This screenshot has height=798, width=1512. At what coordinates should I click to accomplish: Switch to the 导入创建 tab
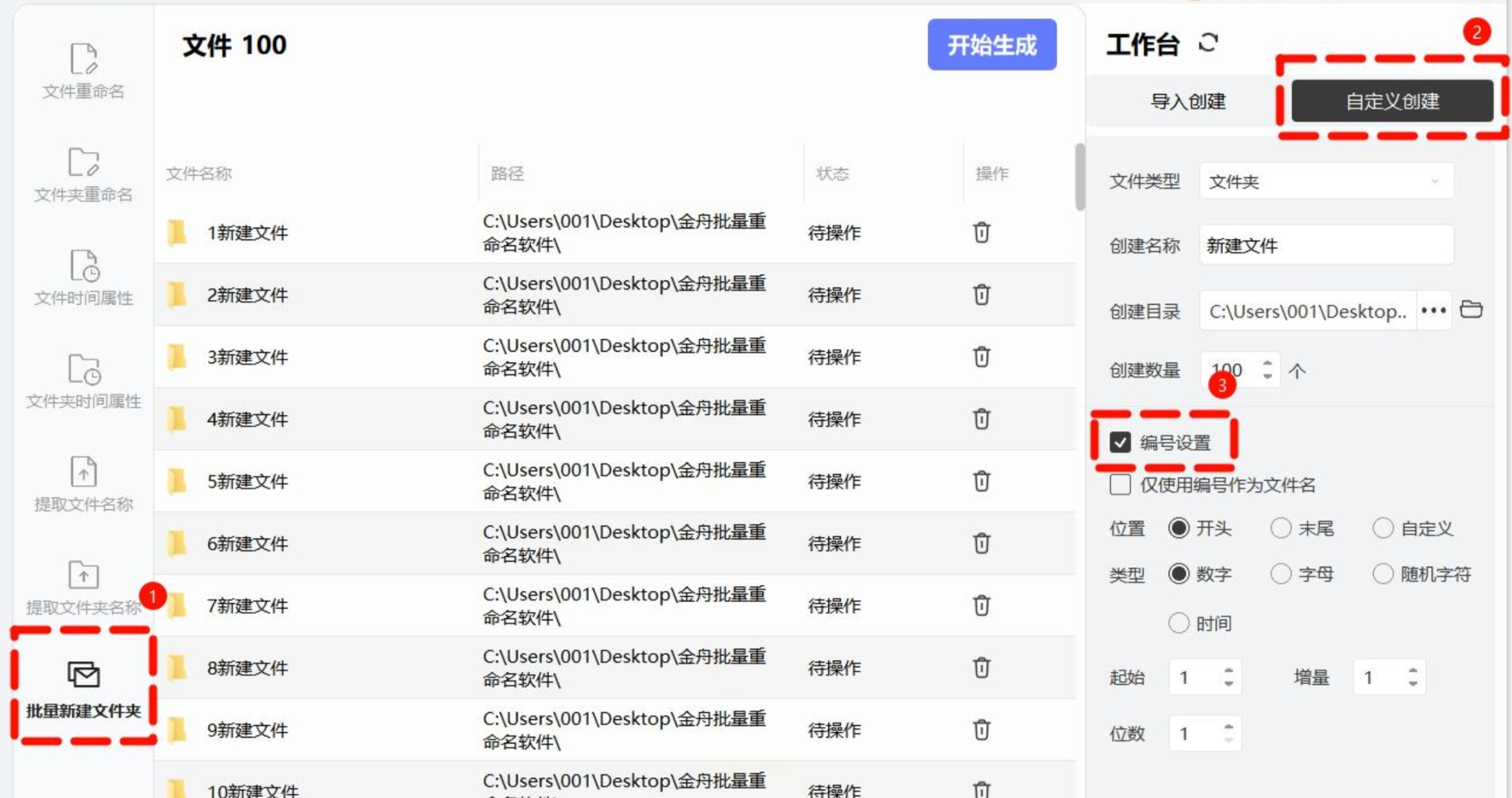[x=1187, y=102]
